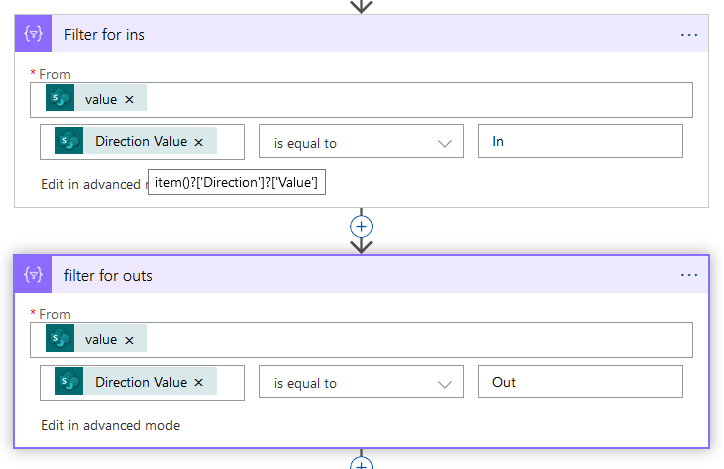Click the text field containing Out
This screenshot has width=724, height=469.
click(580, 382)
